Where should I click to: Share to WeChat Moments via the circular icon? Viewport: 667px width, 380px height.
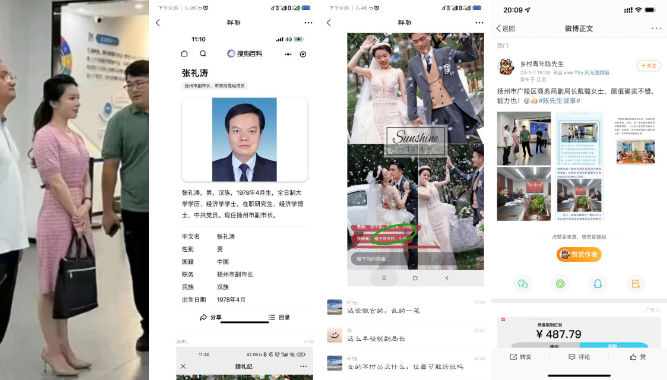pos(560,284)
